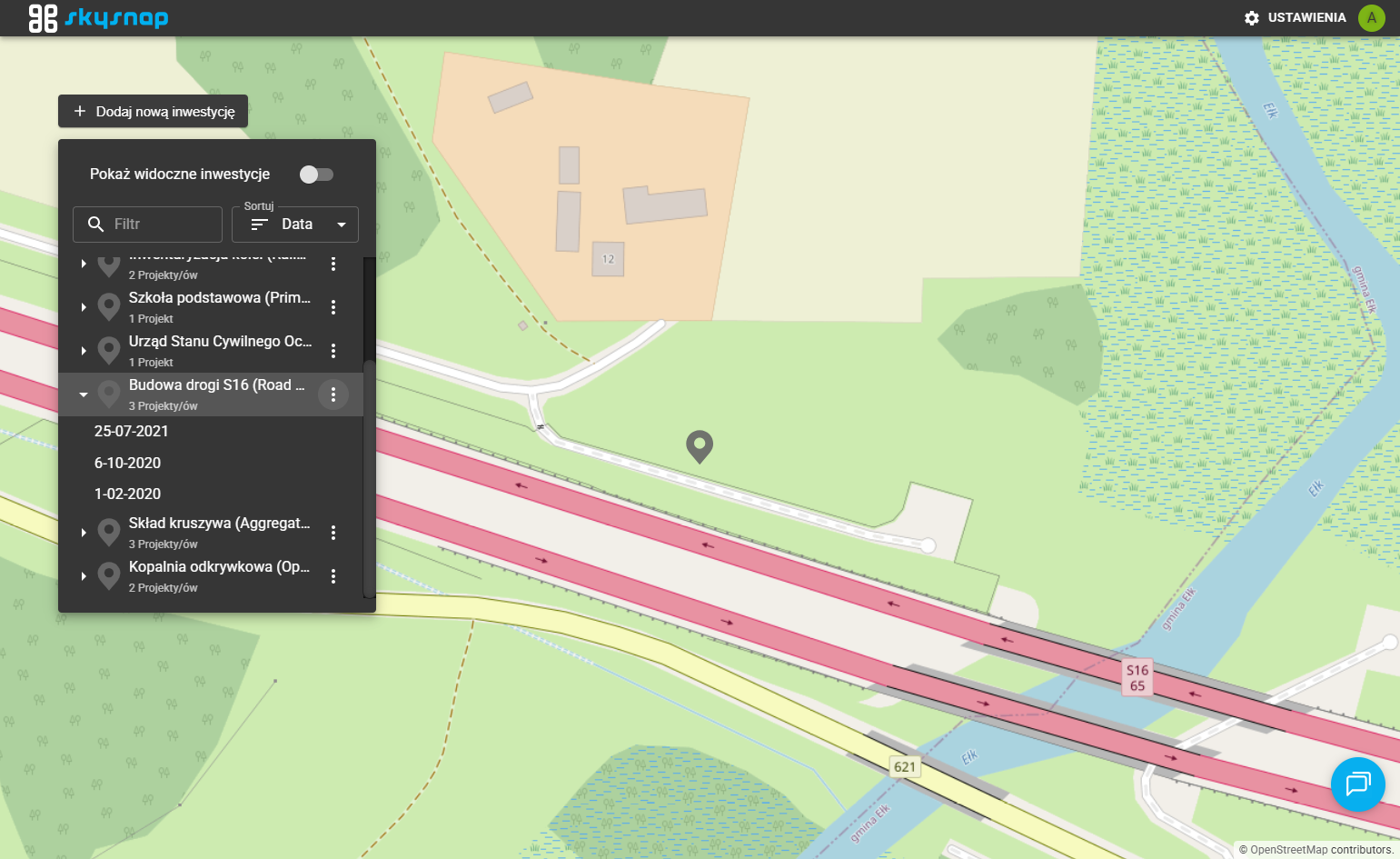Open the Sortuj Data dropdown
The height and width of the screenshot is (859, 1400).
coord(295,224)
